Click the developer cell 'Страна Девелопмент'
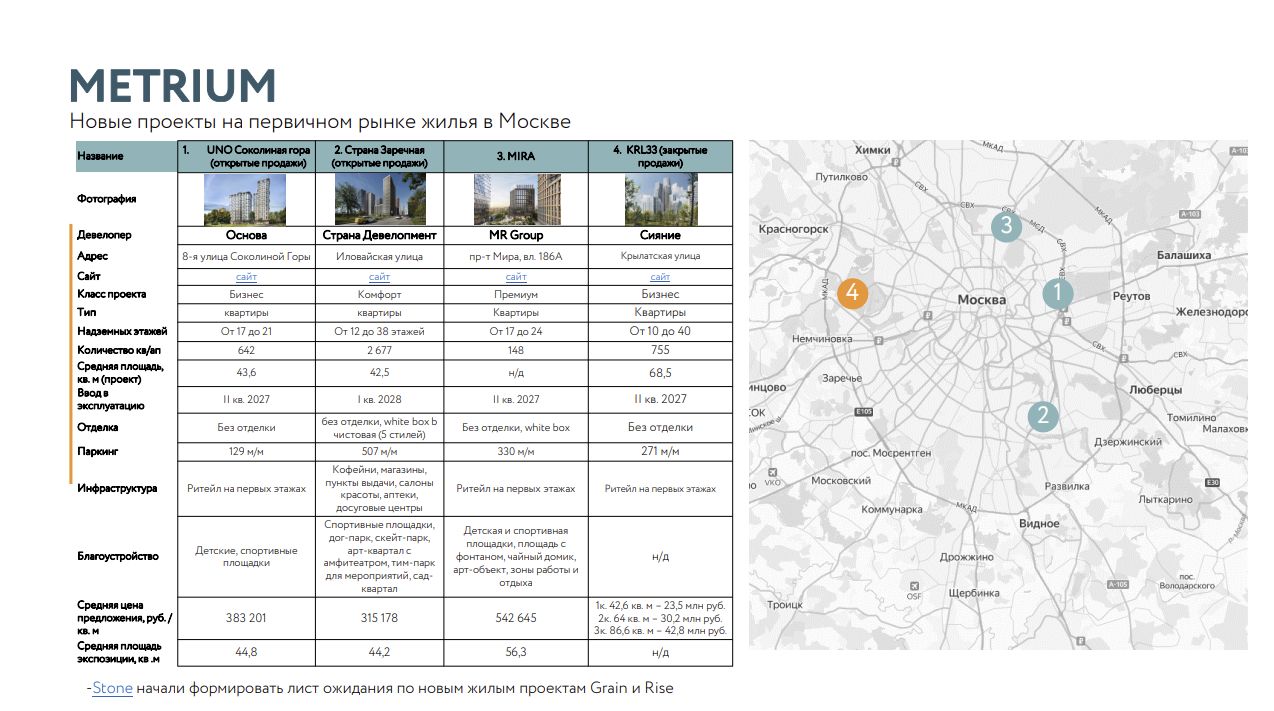 coord(379,236)
